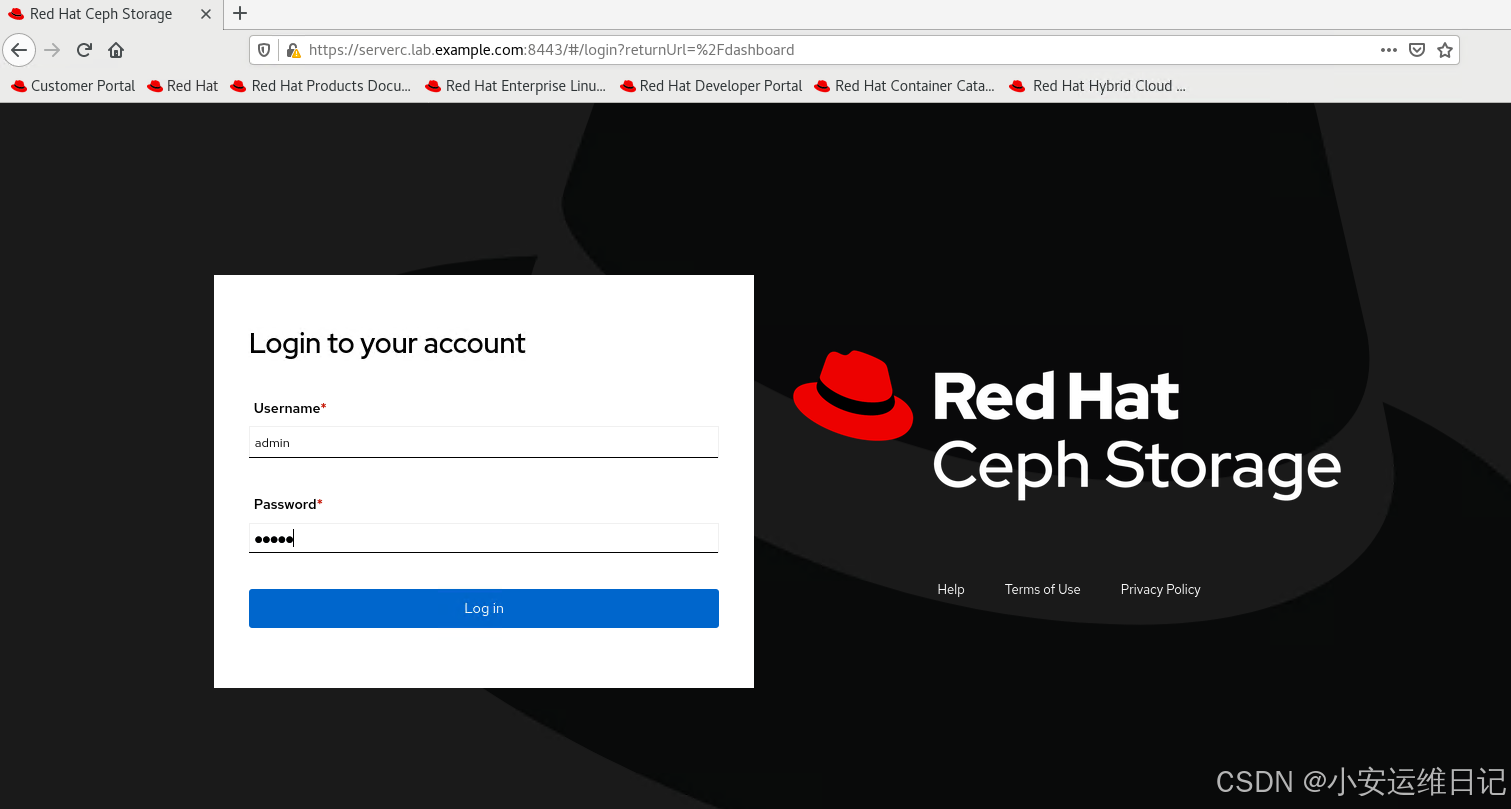
Task: Open a new browser tab
Action: (x=240, y=14)
